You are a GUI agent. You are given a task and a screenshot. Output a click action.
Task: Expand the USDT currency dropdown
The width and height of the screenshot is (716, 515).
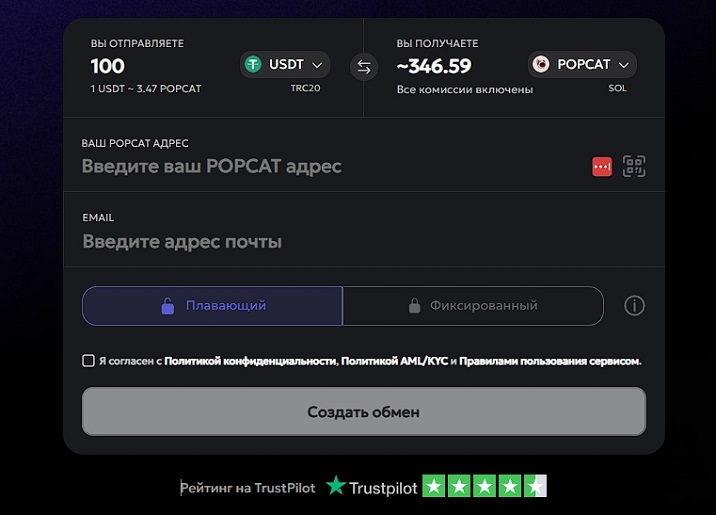(284, 64)
